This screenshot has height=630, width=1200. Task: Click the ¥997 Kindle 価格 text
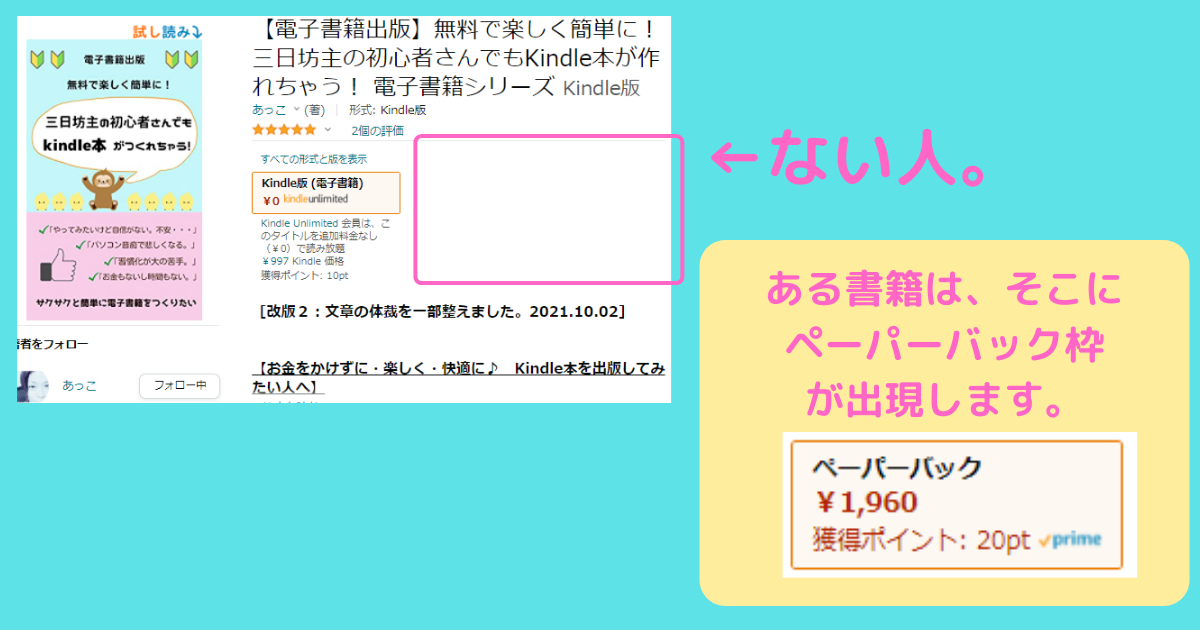tap(302, 261)
